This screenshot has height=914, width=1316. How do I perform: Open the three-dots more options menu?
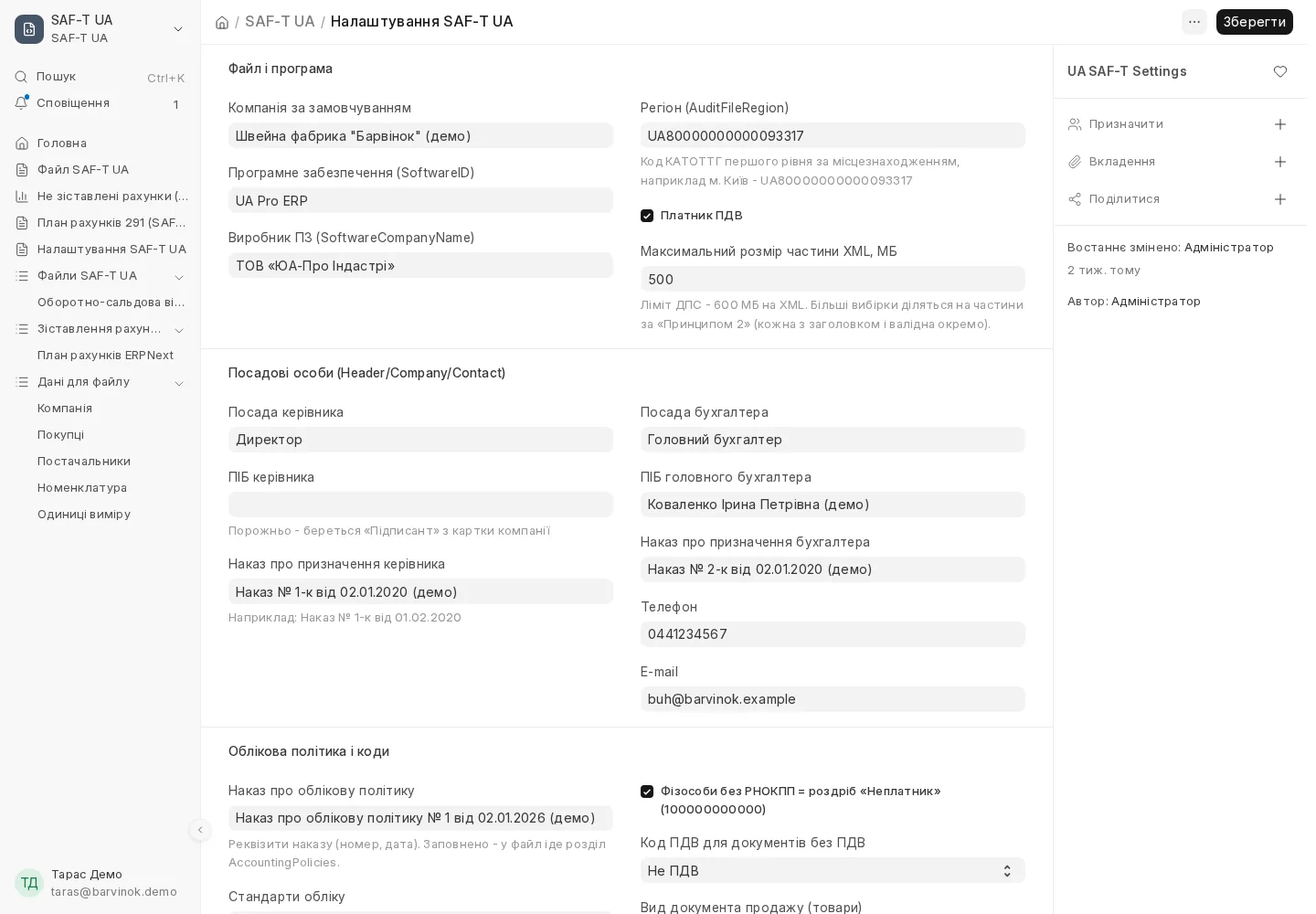pyautogui.click(x=1194, y=22)
